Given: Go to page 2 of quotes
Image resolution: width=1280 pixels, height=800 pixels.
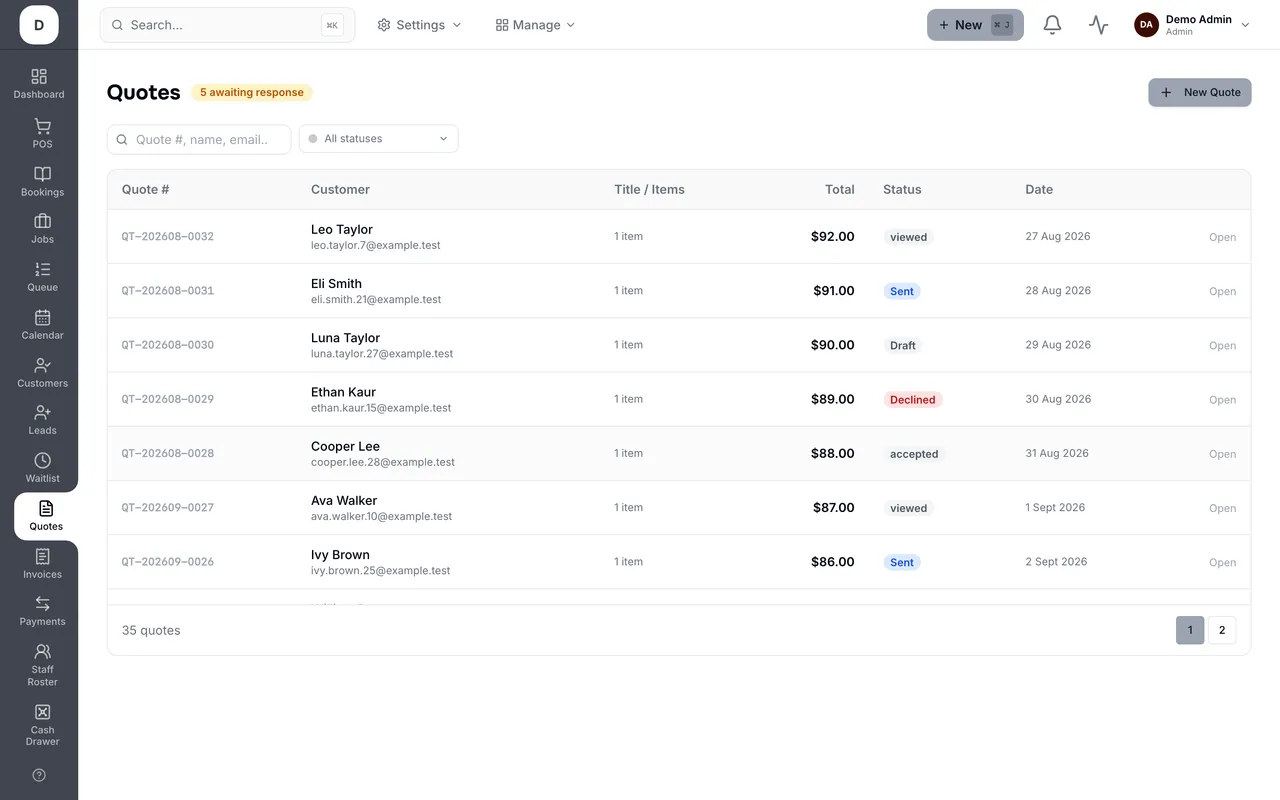Looking at the screenshot, I should 1222,630.
